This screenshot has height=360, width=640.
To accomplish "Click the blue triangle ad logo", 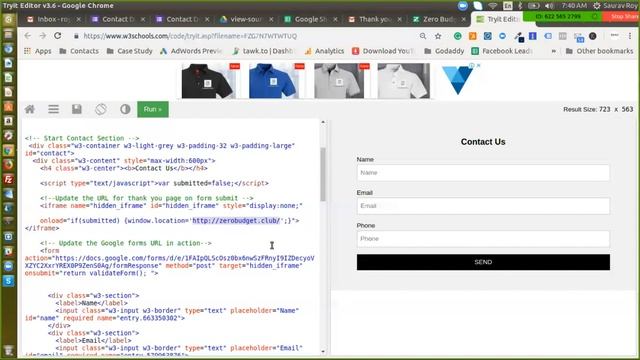I will 457,80.
